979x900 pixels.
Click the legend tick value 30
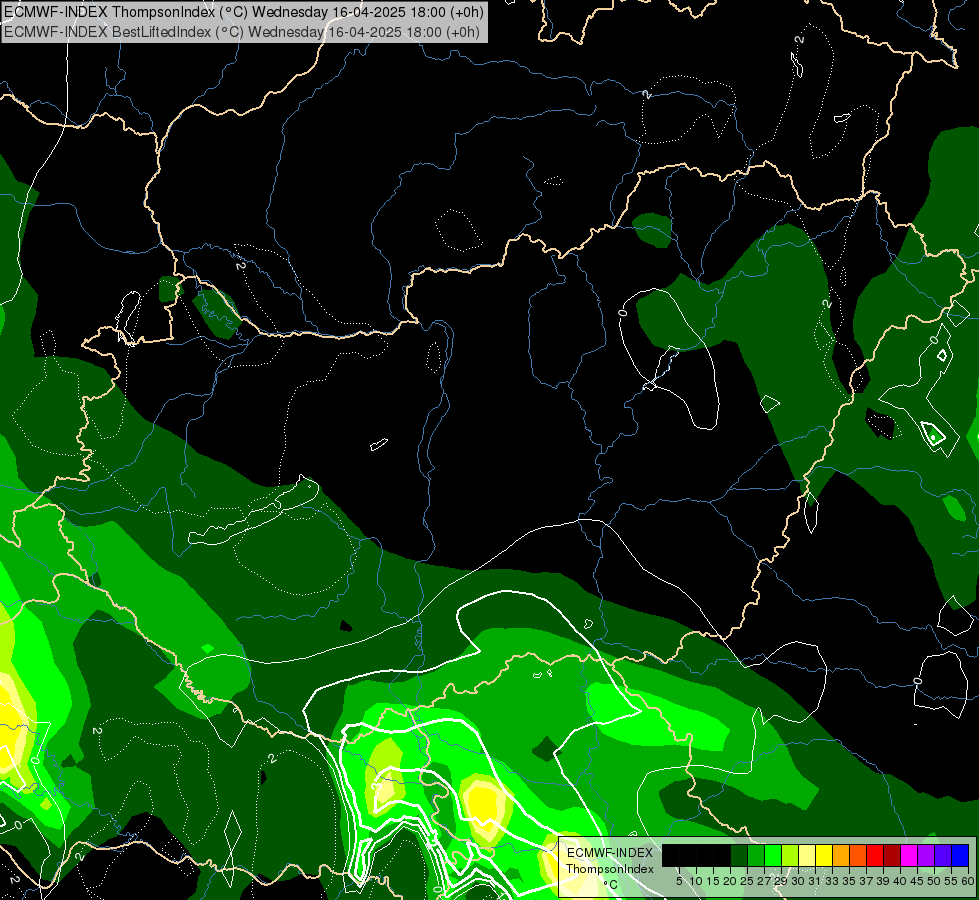pos(798,881)
